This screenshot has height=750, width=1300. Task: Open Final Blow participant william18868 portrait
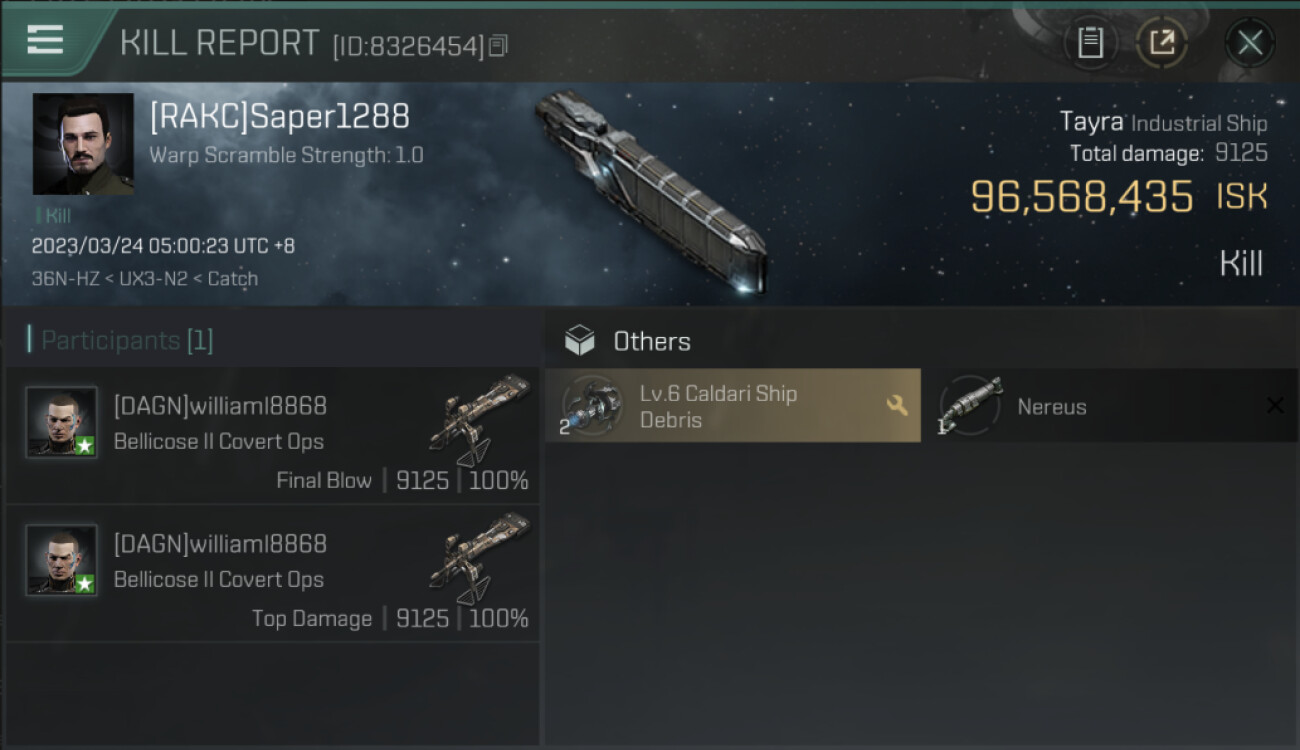click(x=62, y=422)
